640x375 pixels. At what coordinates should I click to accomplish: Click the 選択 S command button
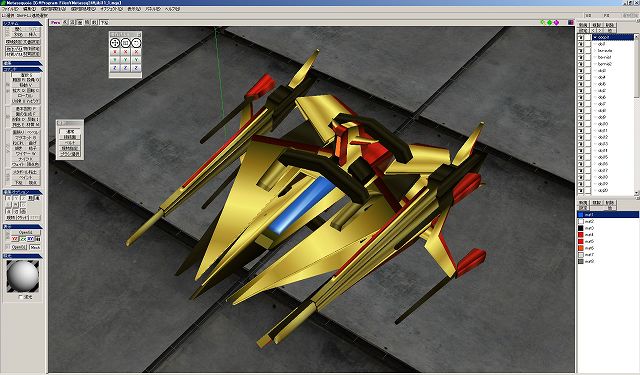coord(26,75)
